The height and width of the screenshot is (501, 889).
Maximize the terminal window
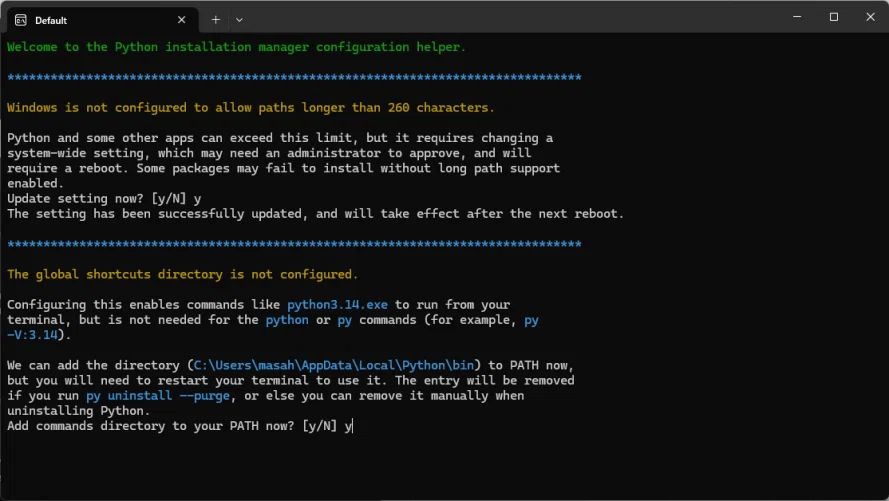(833, 17)
